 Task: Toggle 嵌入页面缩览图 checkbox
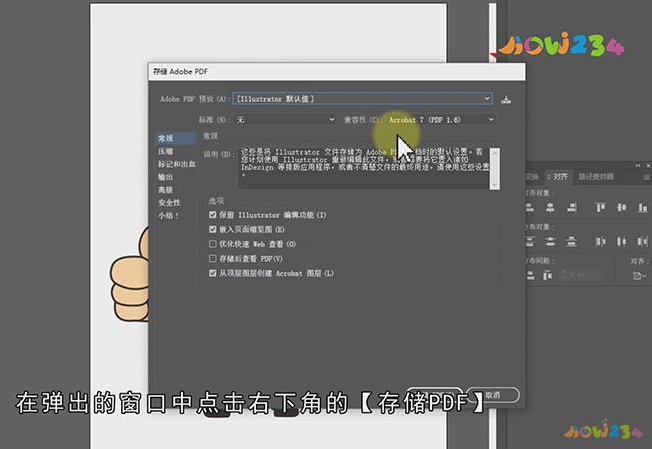[212, 229]
